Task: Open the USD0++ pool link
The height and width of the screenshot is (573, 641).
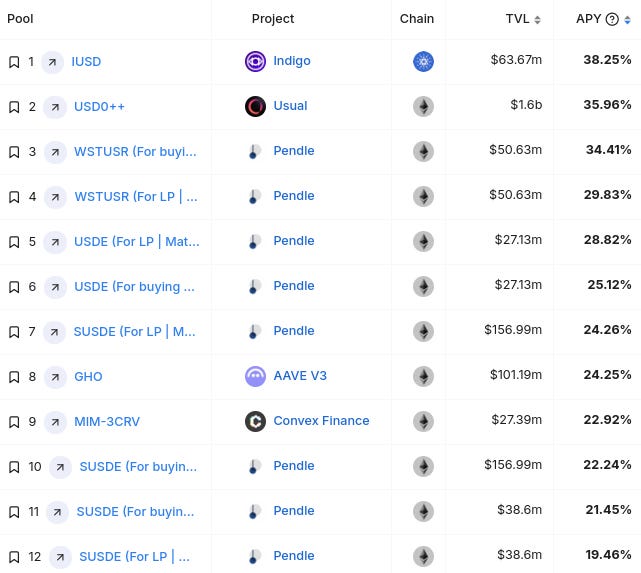Action: coord(99,107)
